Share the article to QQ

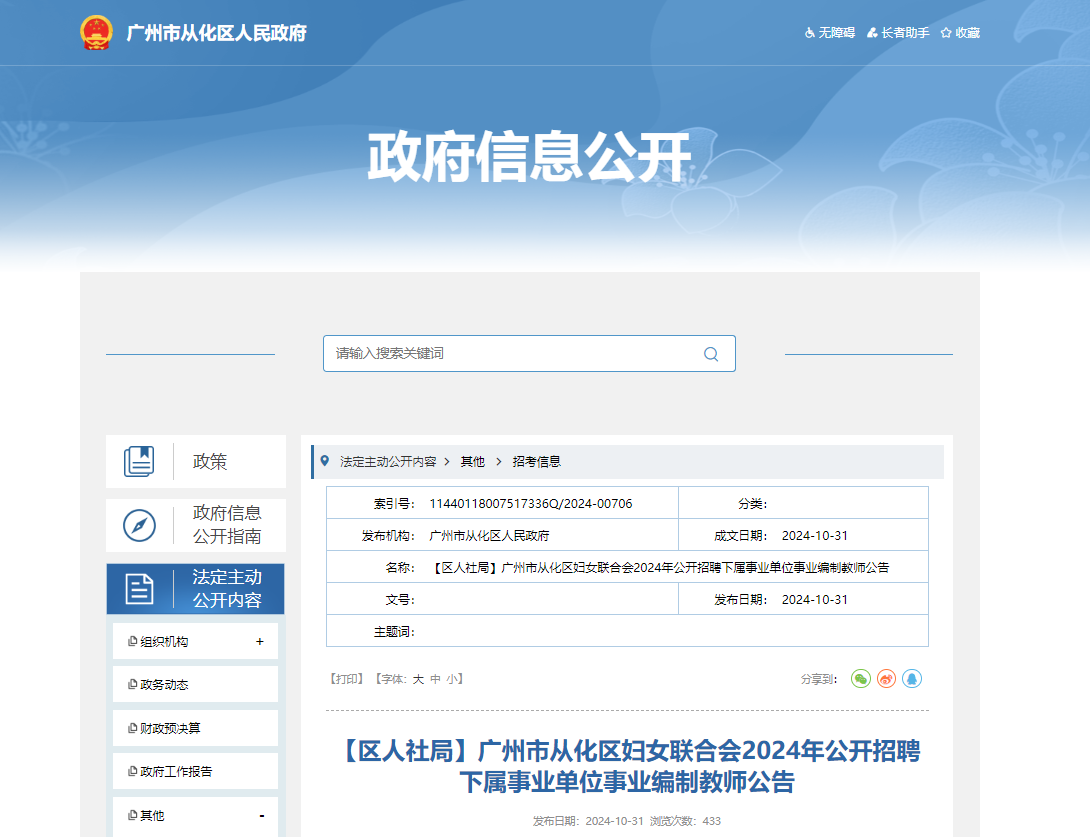[x=911, y=679]
